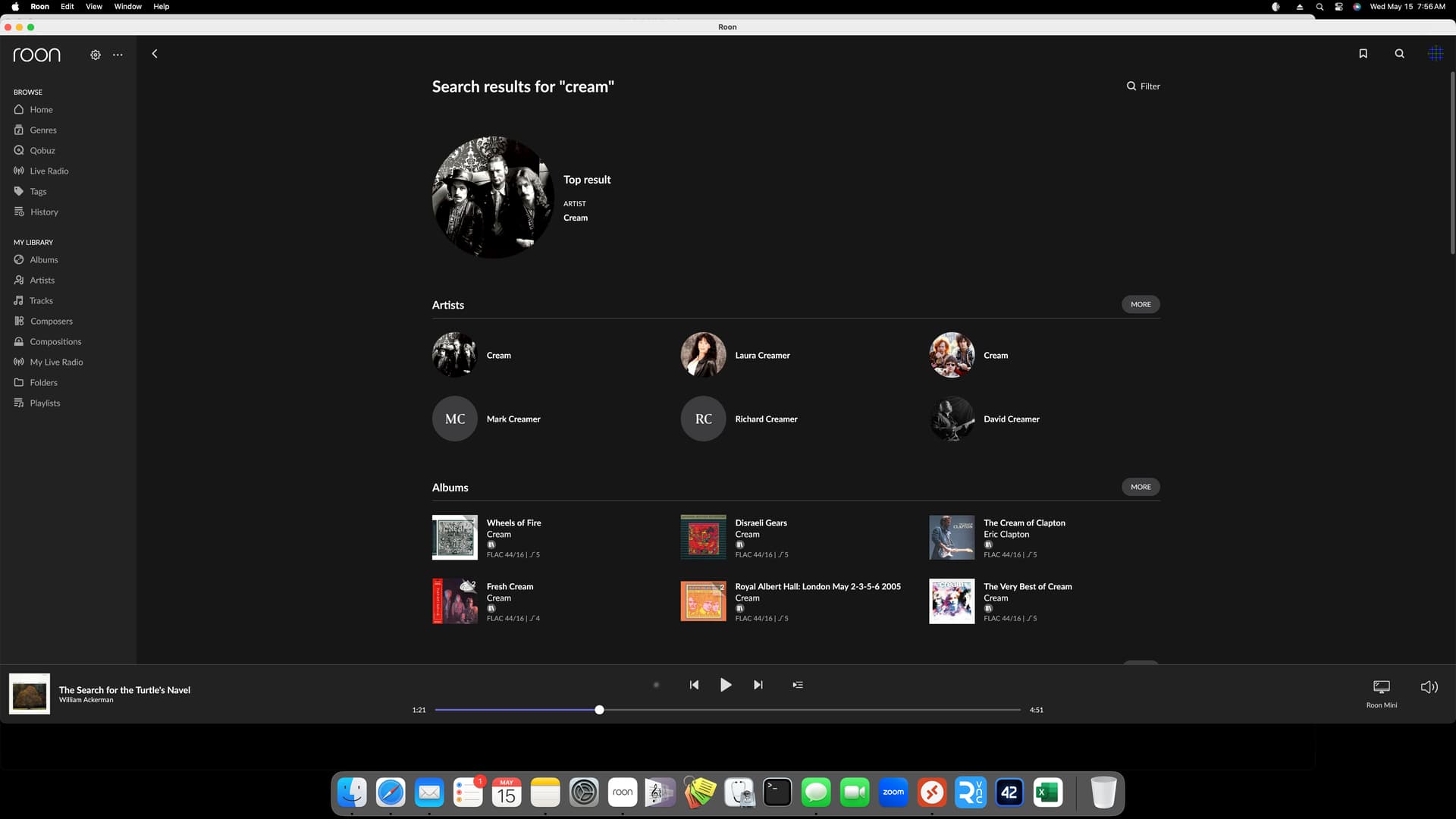Open Laura Creamer artist
The width and height of the screenshot is (1456, 819).
pyautogui.click(x=762, y=356)
